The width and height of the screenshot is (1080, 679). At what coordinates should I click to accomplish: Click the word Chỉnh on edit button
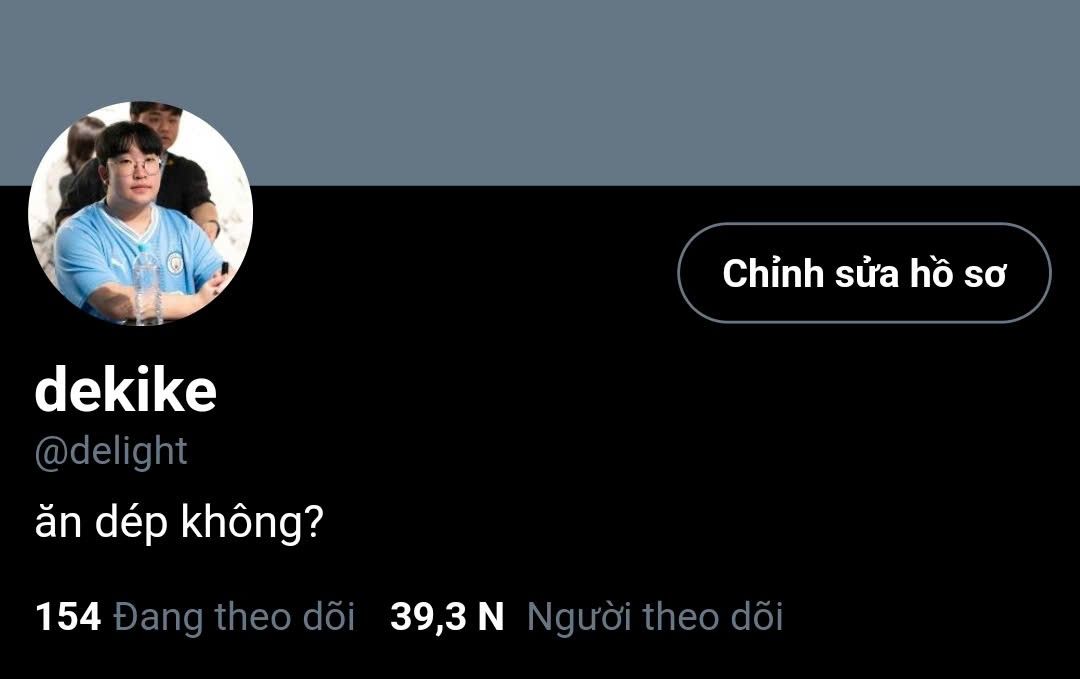(773, 273)
